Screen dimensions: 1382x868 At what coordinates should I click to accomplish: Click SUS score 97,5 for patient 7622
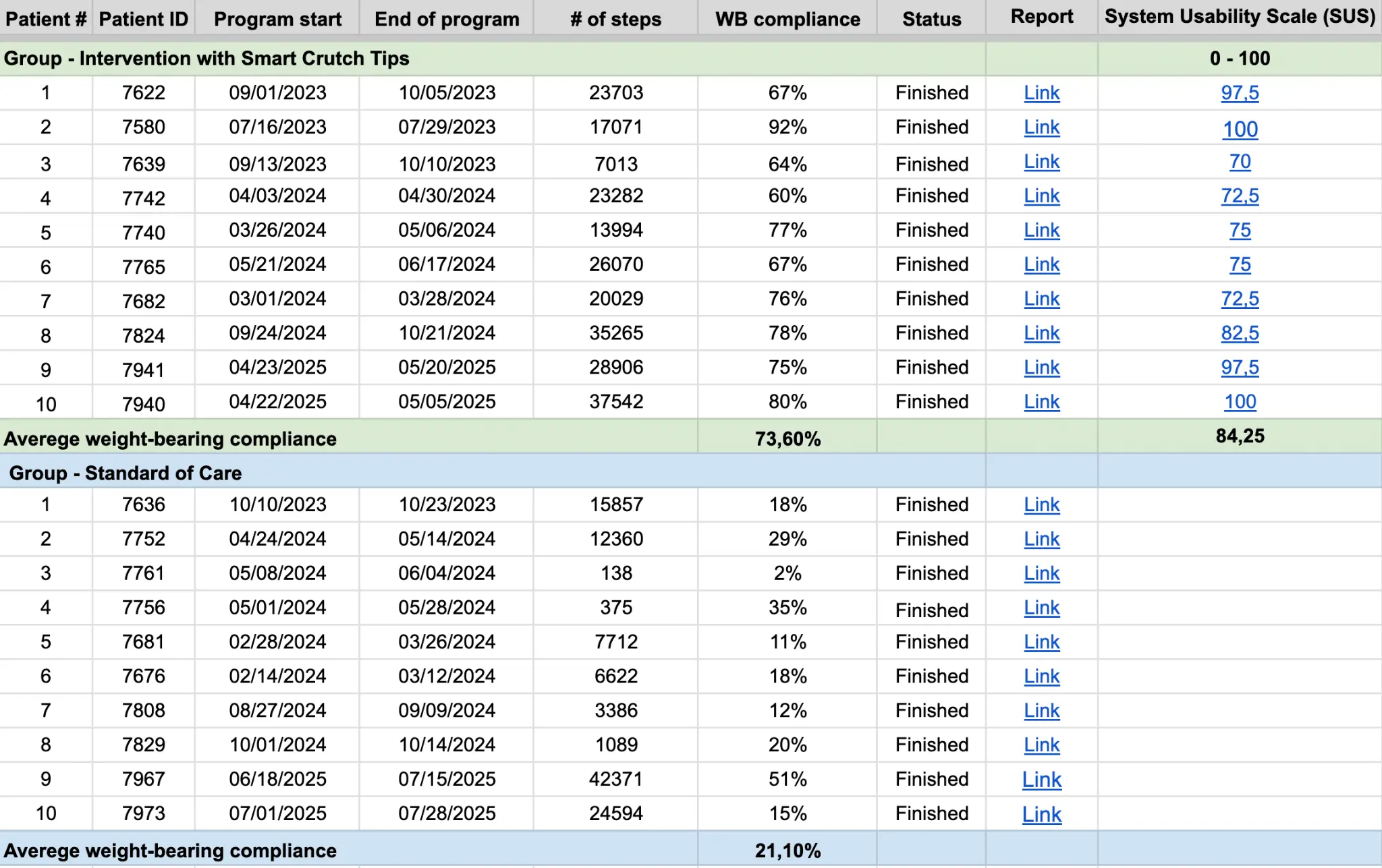tap(1240, 93)
